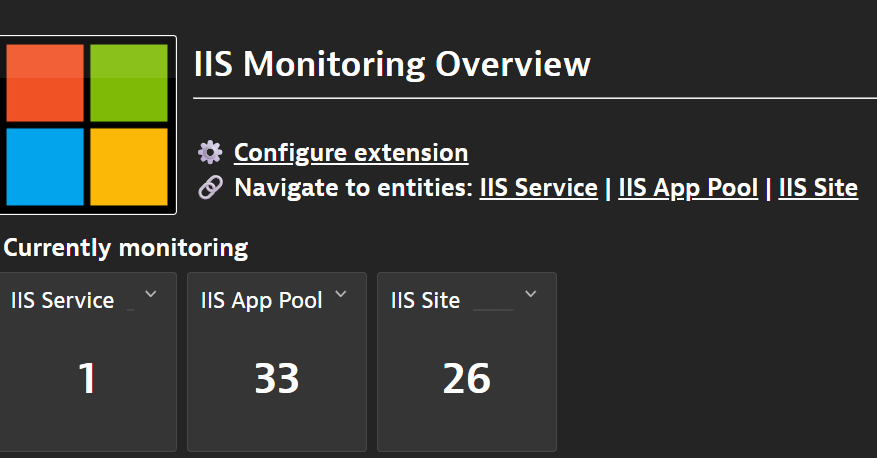Click the gear icon beside Configure extension
Viewport: 877px width, 458px height.
coord(210,153)
